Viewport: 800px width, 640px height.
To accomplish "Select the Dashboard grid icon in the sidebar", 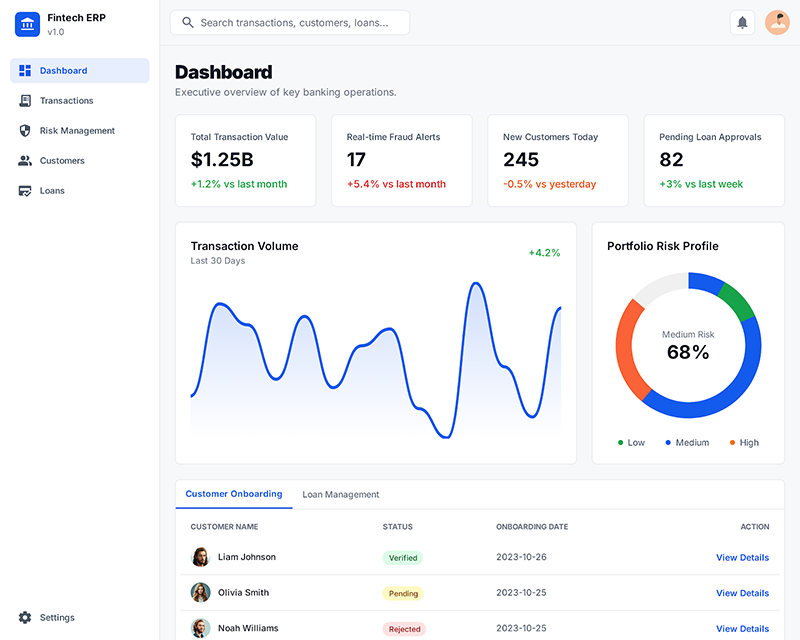I will point(24,70).
